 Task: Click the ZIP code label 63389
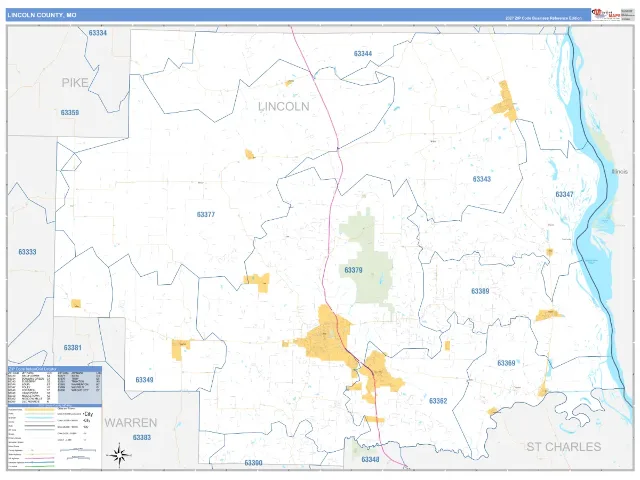480,291
